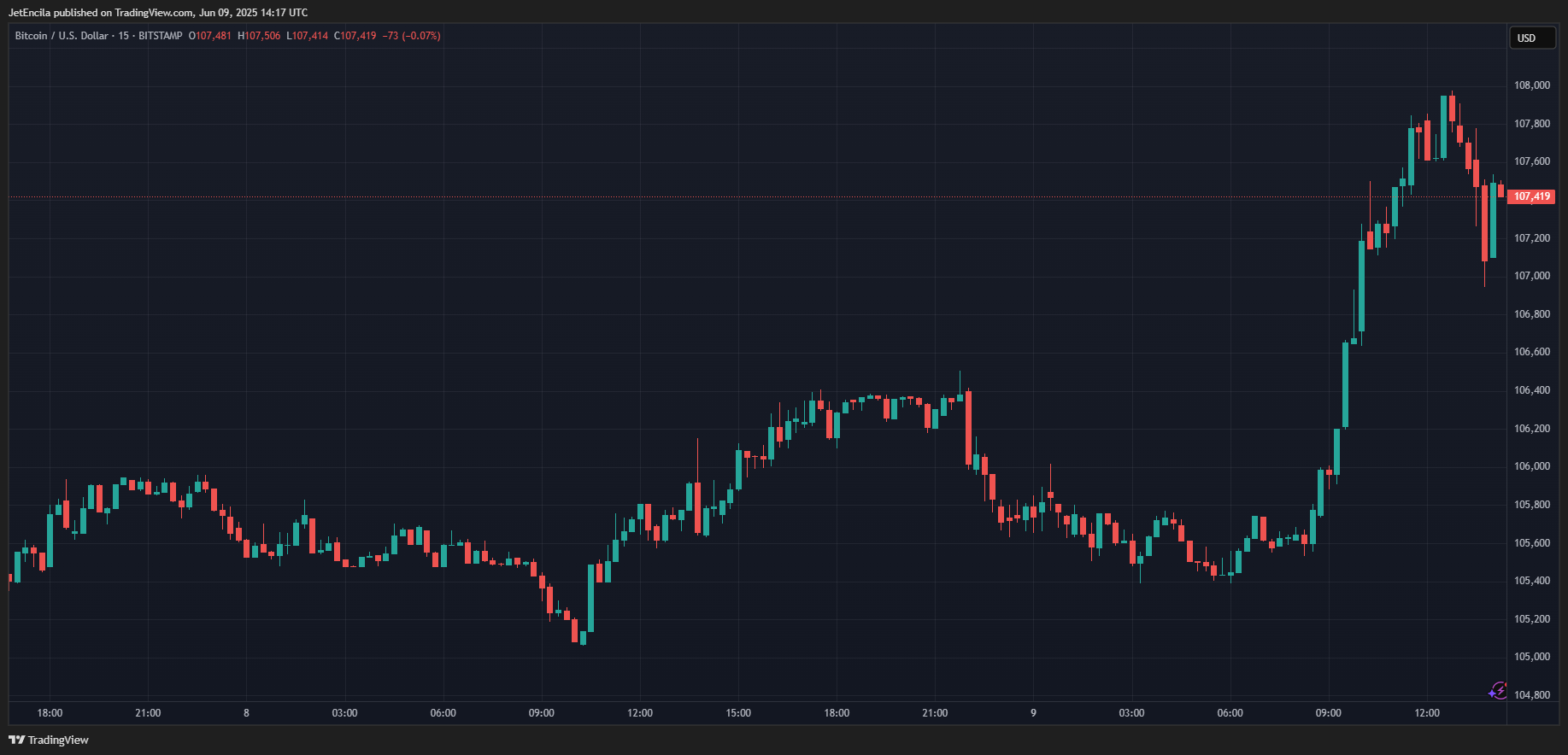Click the red 107,419 current price label
1568x755 pixels.
pos(1531,196)
